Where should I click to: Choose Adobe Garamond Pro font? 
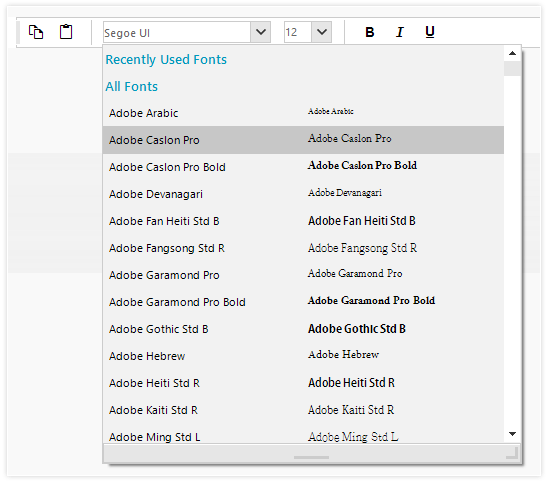tap(303, 275)
